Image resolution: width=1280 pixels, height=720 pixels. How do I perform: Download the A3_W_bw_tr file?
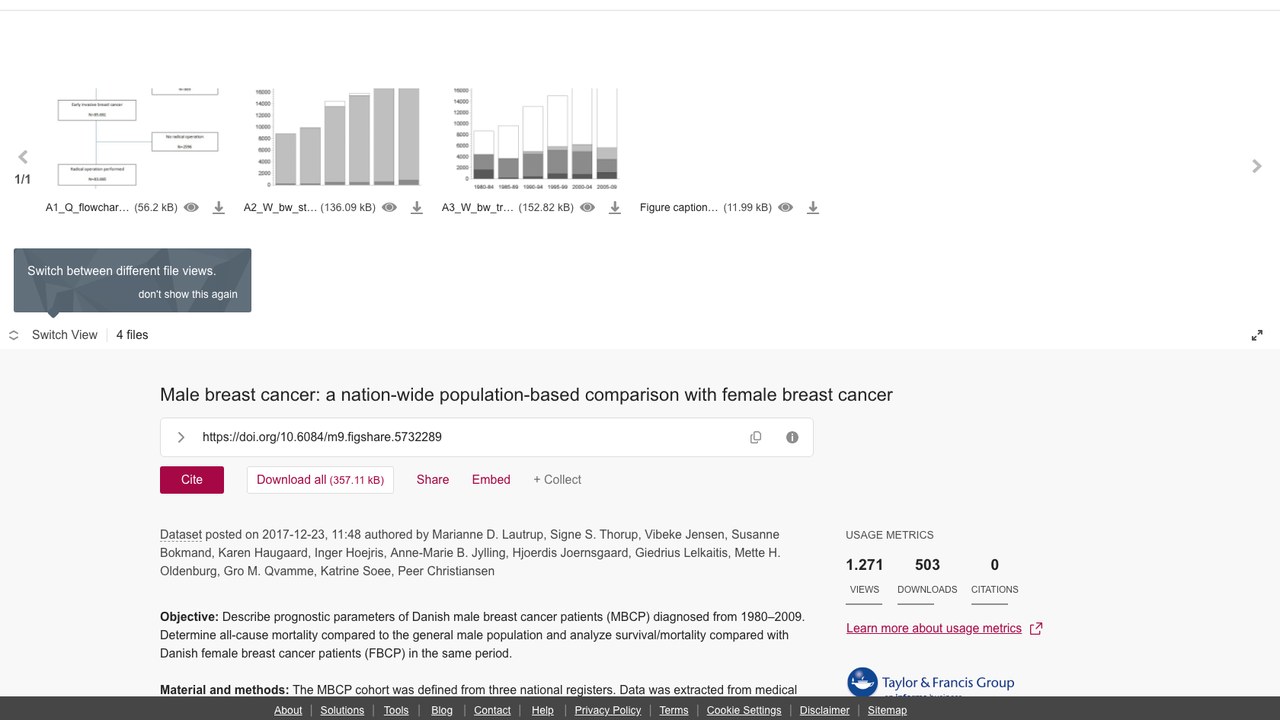click(614, 208)
